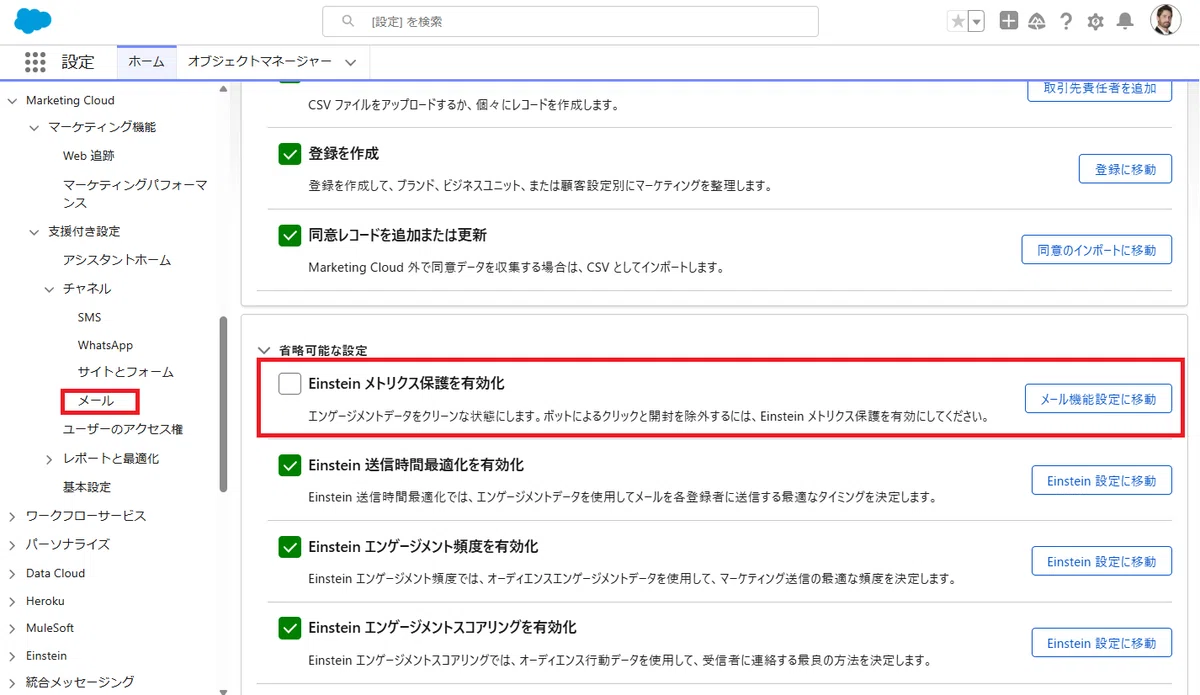Click the メール機能設定に移動 button
1200x695 pixels.
click(1098, 399)
